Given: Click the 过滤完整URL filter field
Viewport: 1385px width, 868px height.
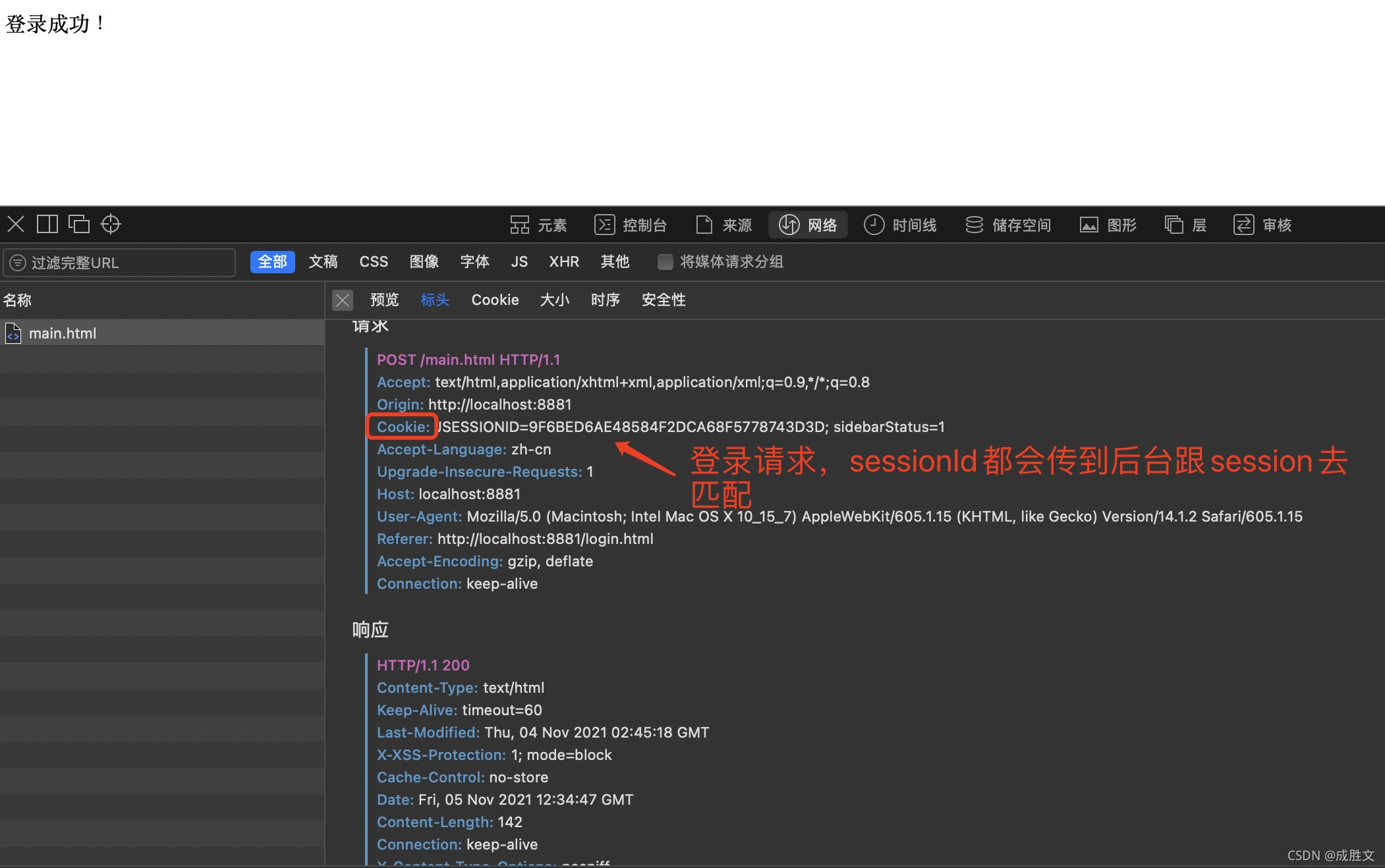Looking at the screenshot, I should click(119, 263).
